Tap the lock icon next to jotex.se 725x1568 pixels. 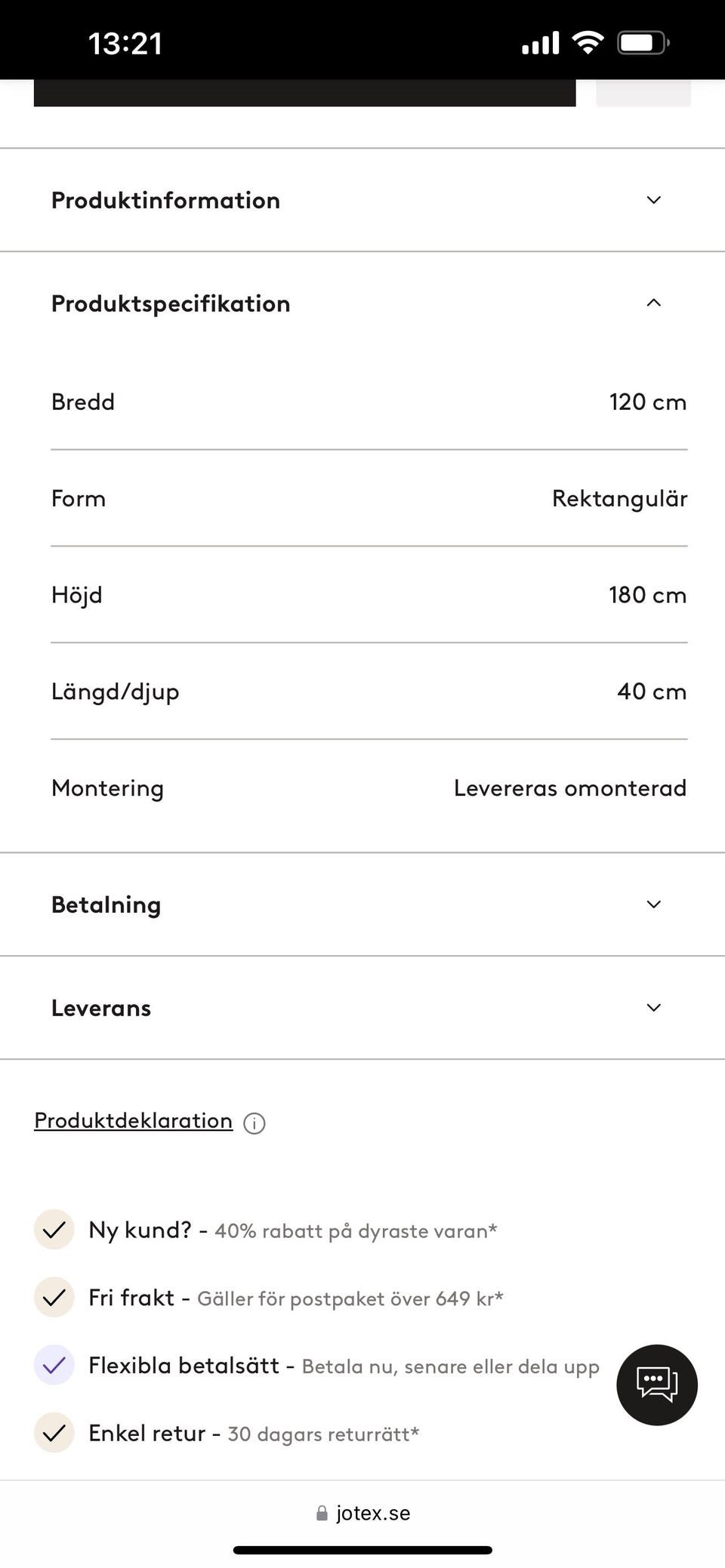[x=322, y=1513]
